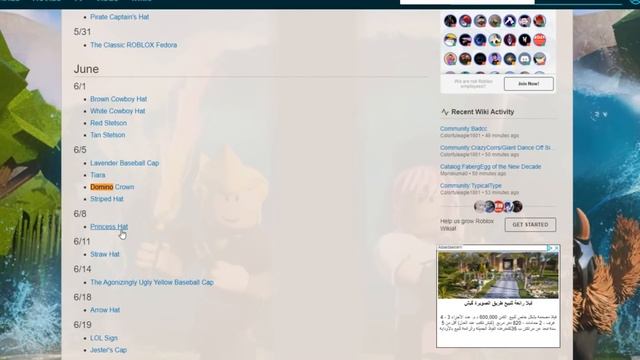Click the AdChoices triangle icon on the ad
640x360 pixels.
550,248
